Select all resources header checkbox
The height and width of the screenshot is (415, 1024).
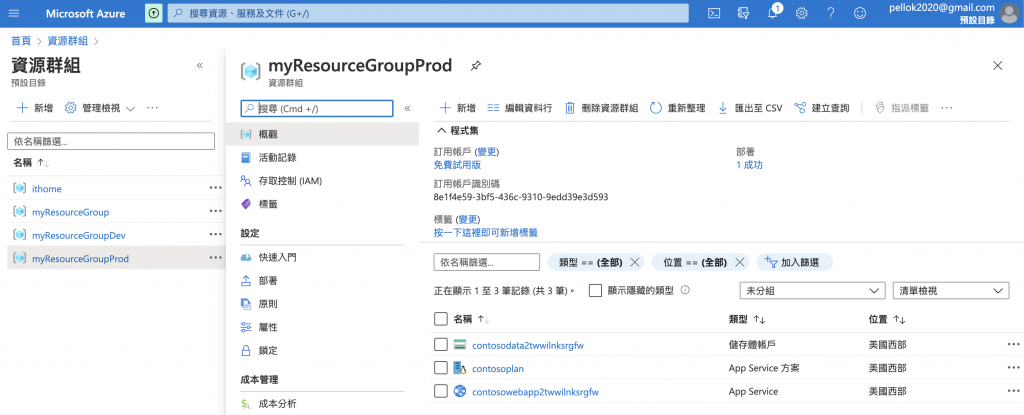pos(441,319)
